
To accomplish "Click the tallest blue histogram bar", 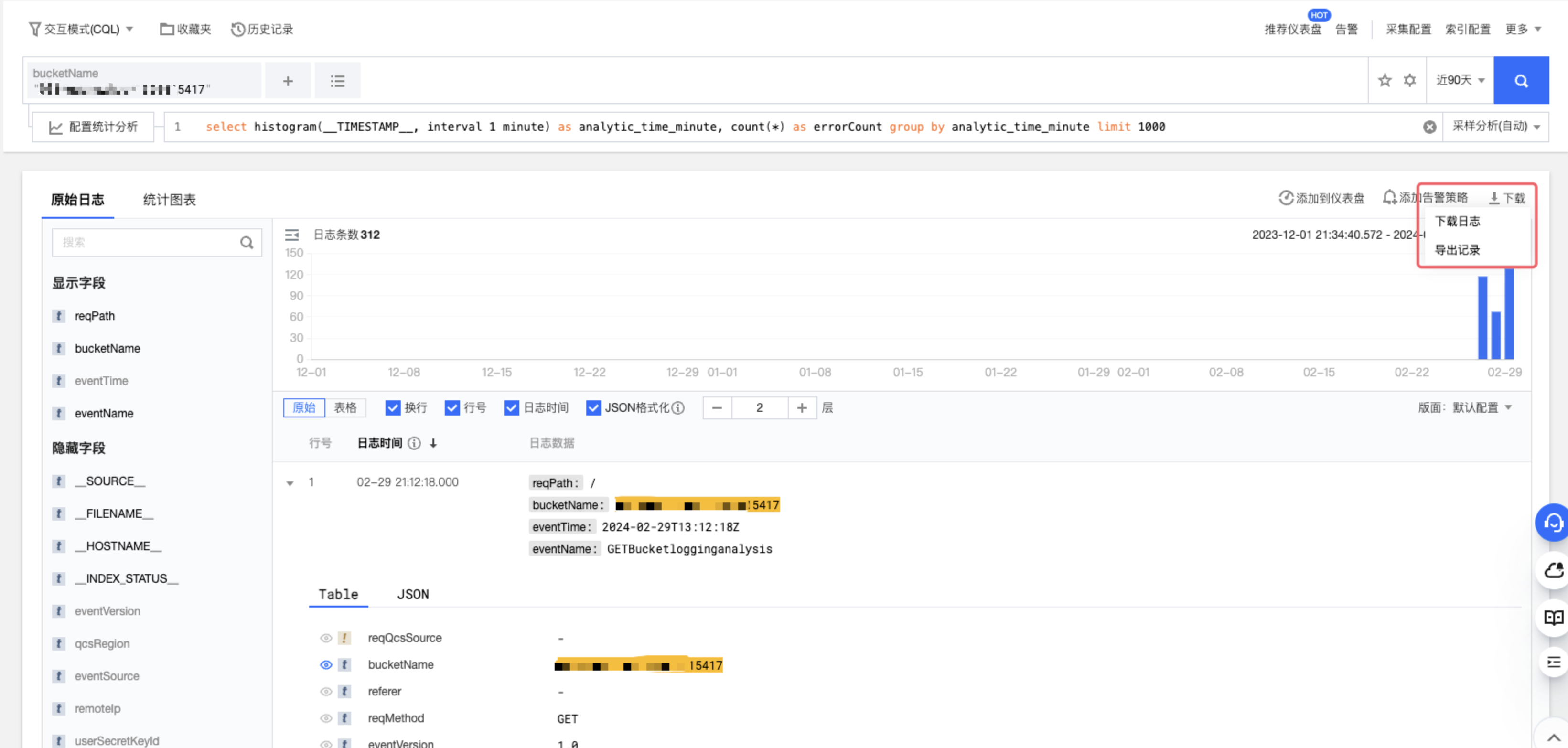I will coord(1509,313).
